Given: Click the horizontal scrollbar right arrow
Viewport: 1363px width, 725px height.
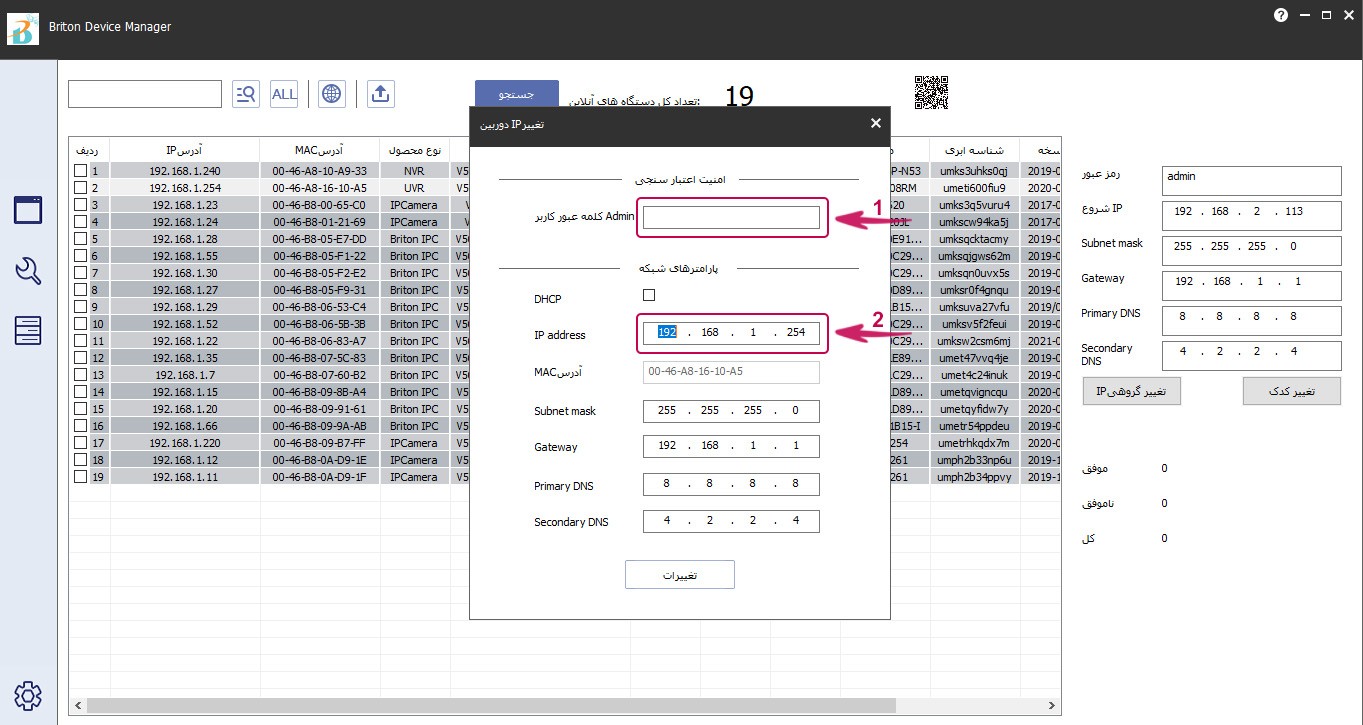Looking at the screenshot, I should click(1054, 707).
